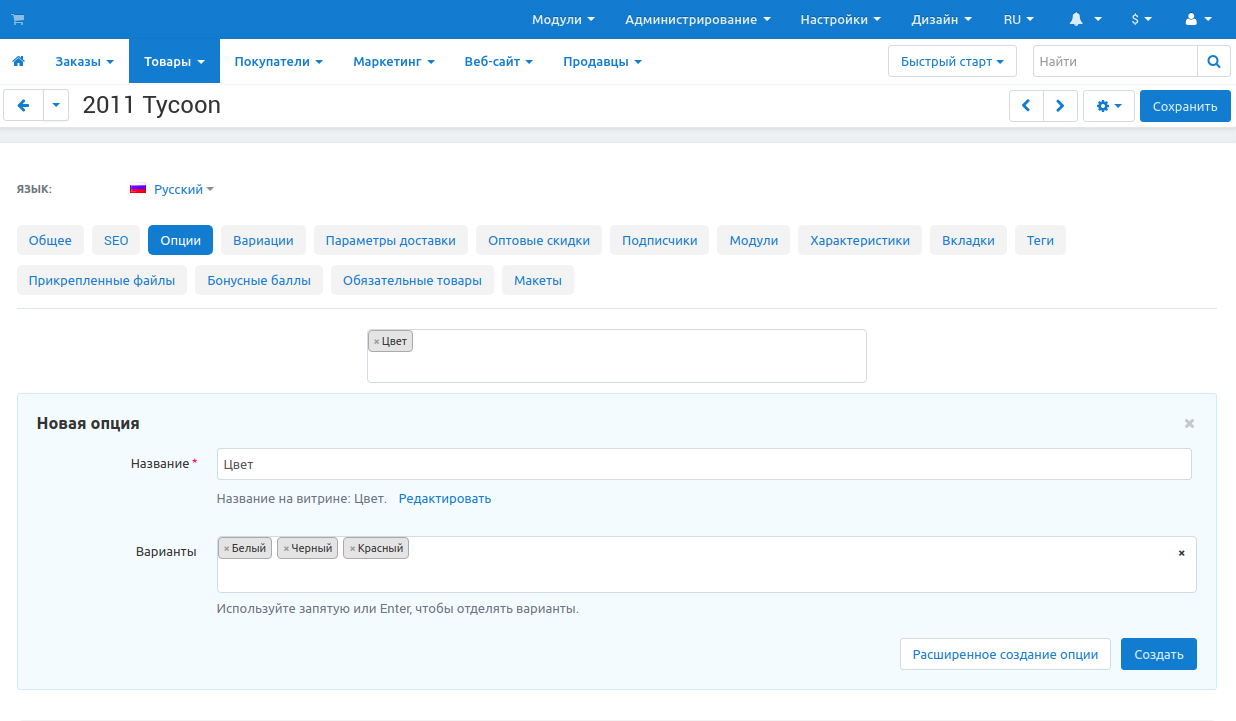Go to the next product

[x=1060, y=106]
